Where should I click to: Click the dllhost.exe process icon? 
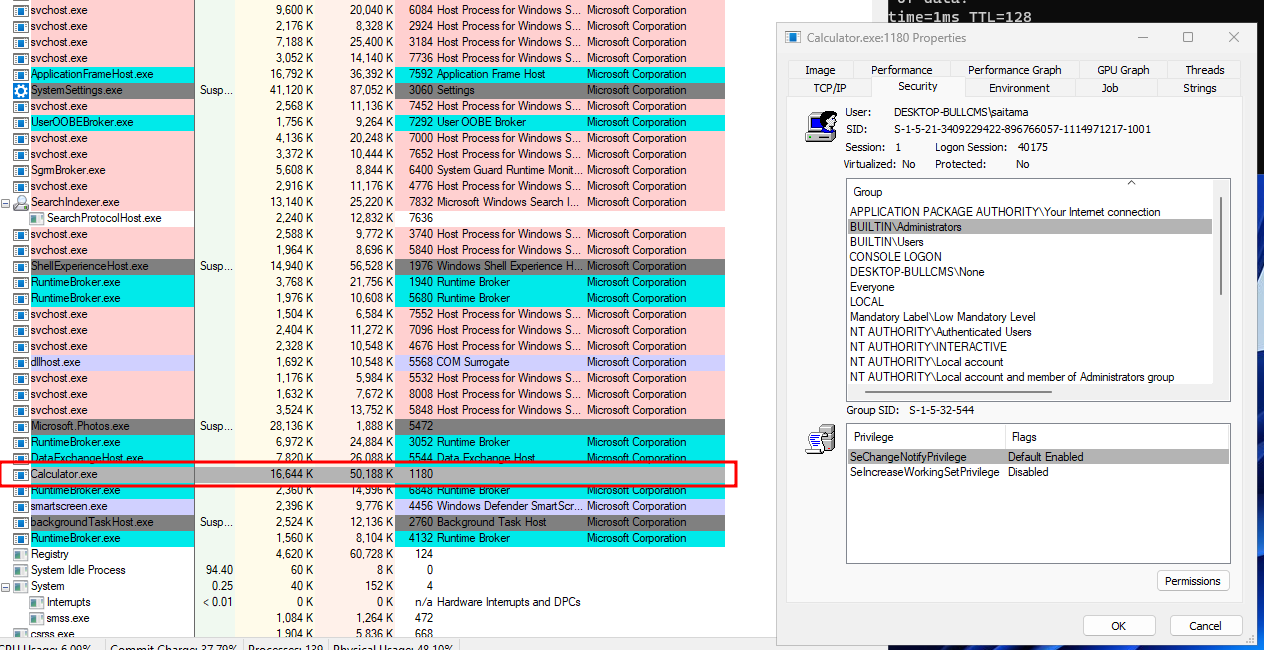tap(20, 362)
